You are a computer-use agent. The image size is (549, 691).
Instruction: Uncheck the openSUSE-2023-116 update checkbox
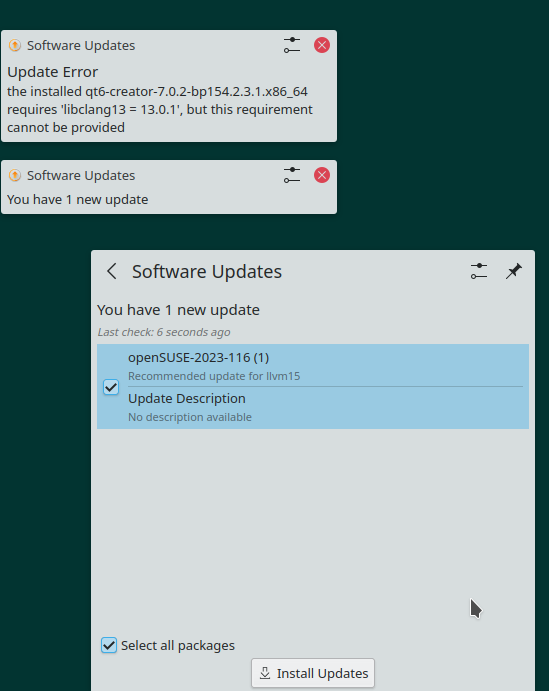(111, 387)
